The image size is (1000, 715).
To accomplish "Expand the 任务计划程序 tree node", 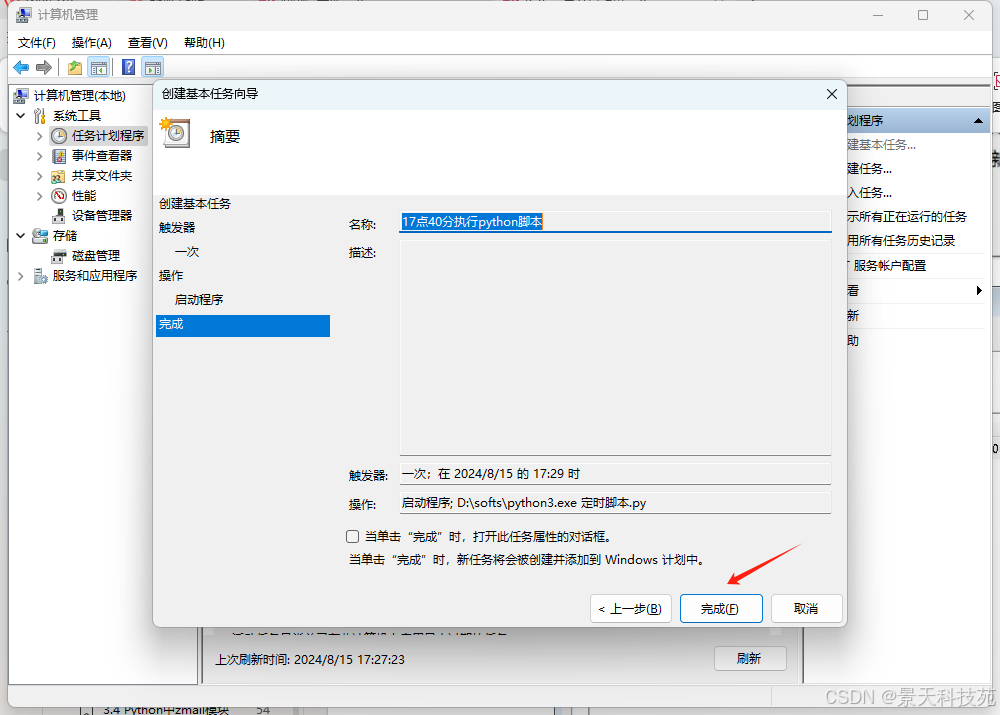I will (x=40, y=136).
